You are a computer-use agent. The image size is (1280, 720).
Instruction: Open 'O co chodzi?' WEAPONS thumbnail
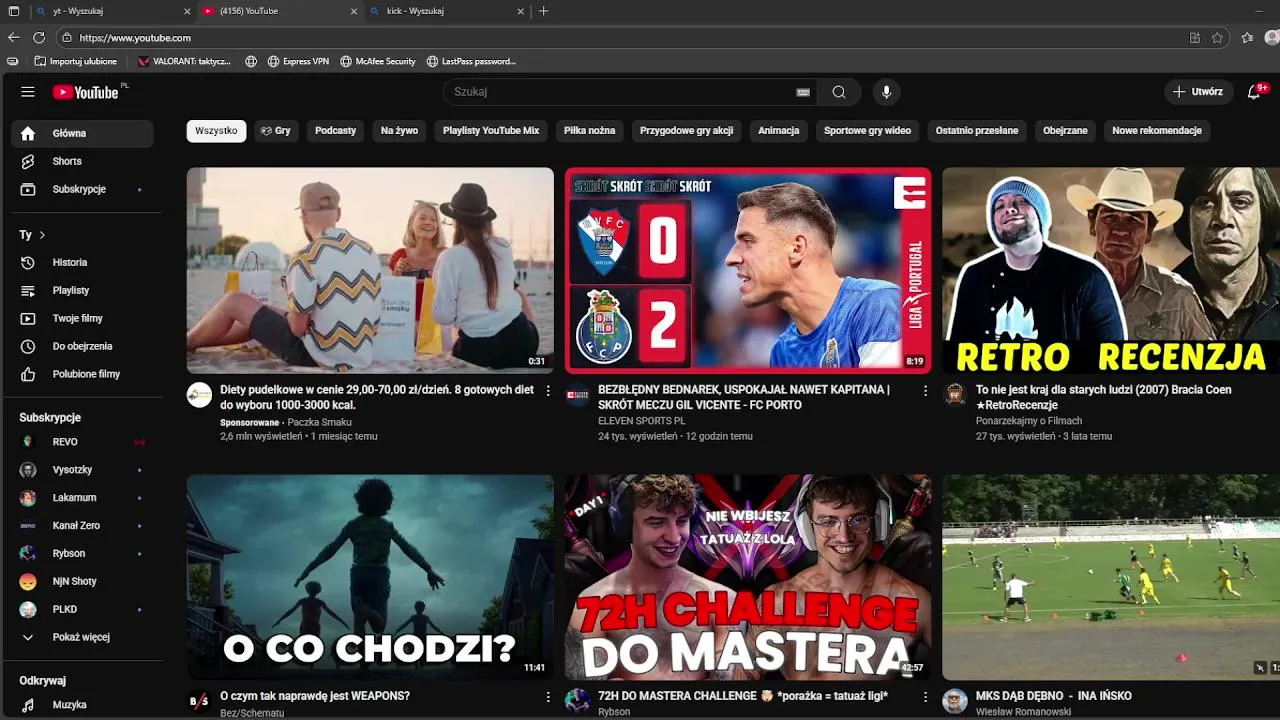click(x=370, y=577)
